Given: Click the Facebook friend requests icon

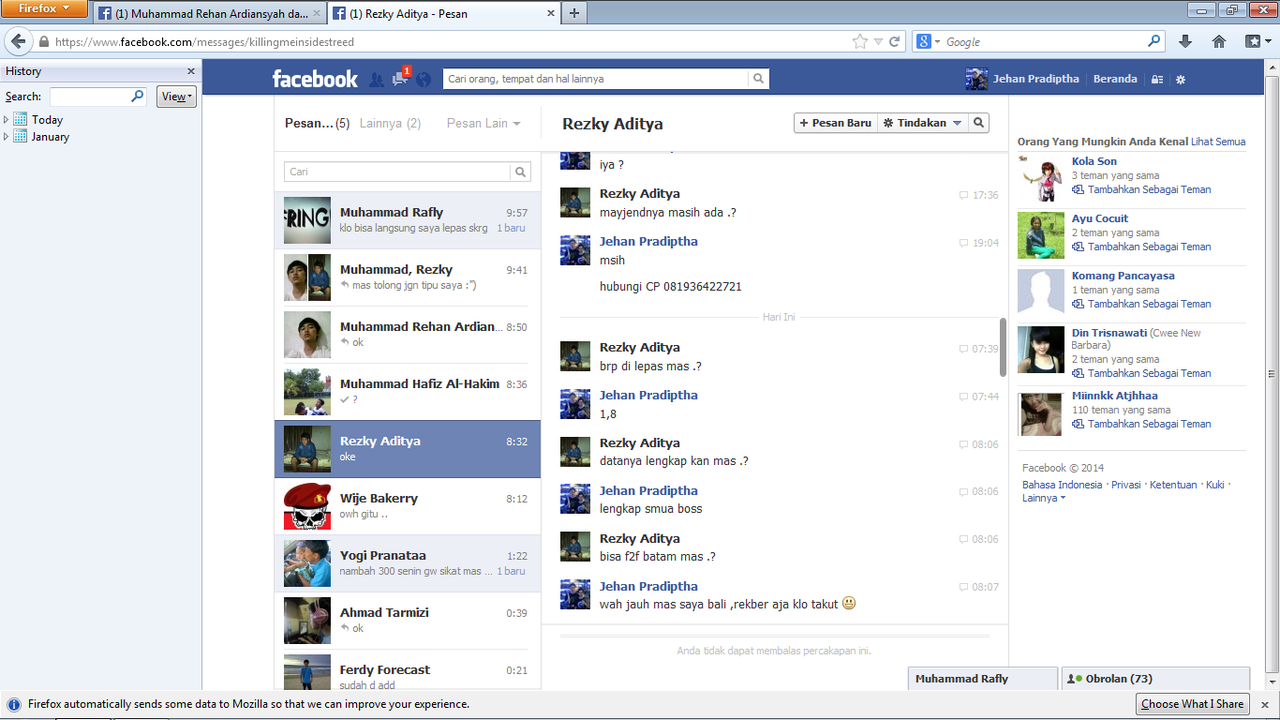Looking at the screenshot, I should 376,79.
